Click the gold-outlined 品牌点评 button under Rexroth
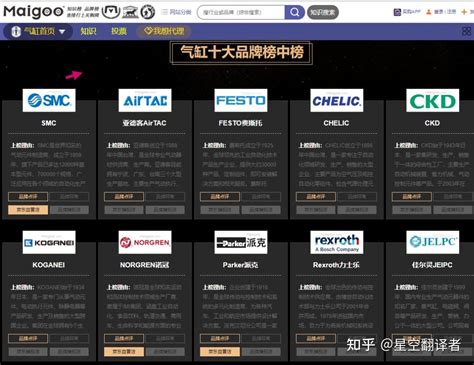Screen dimensions: 474x365 click(316, 339)
